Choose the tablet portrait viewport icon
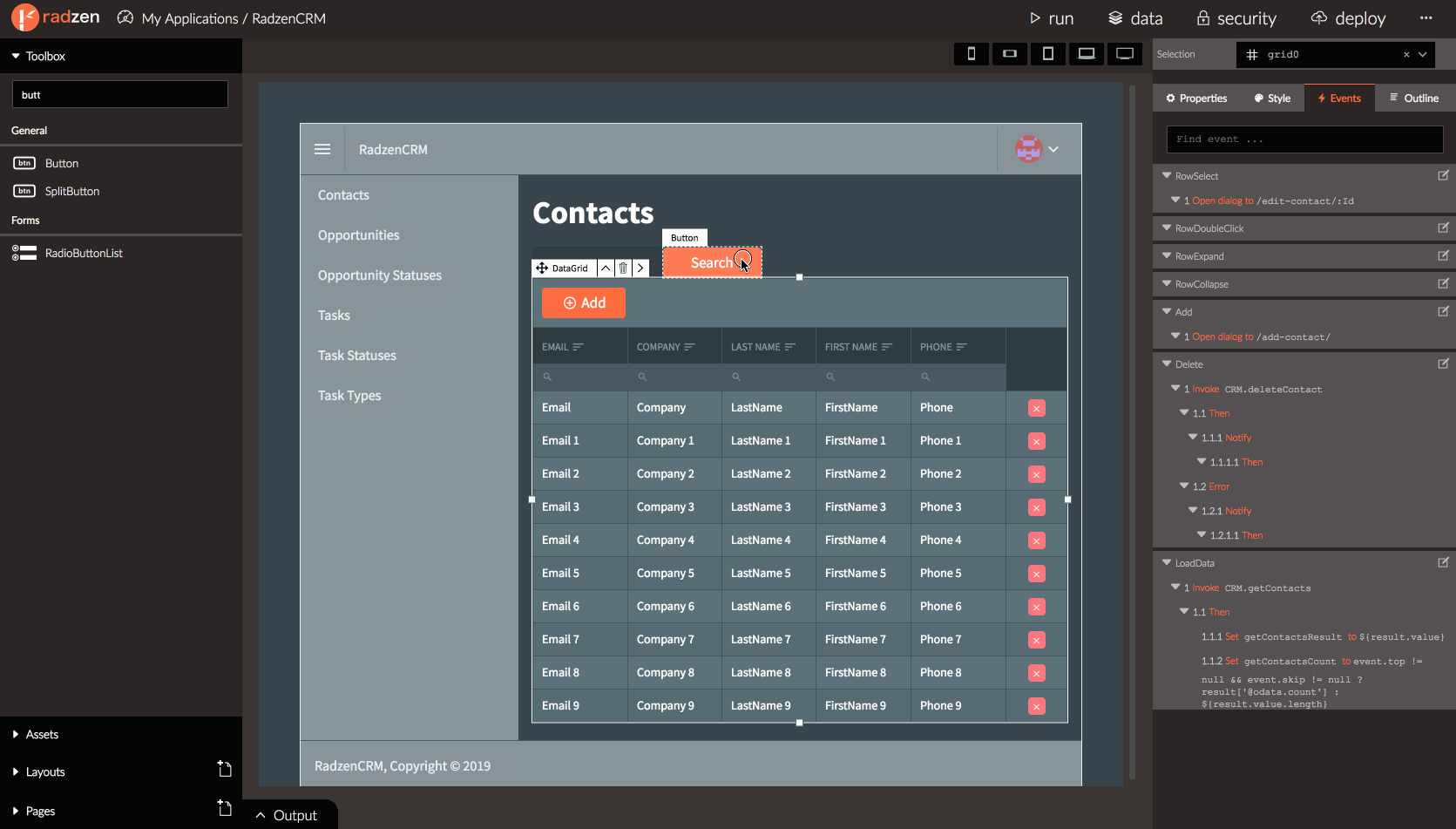 pyautogui.click(x=1047, y=54)
